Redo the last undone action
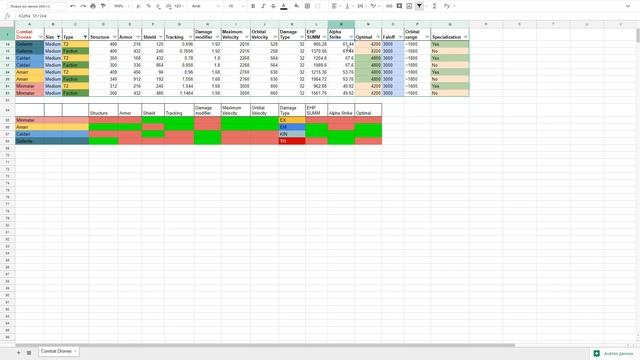Viewport: 640px width, 360px height. (83, 6)
